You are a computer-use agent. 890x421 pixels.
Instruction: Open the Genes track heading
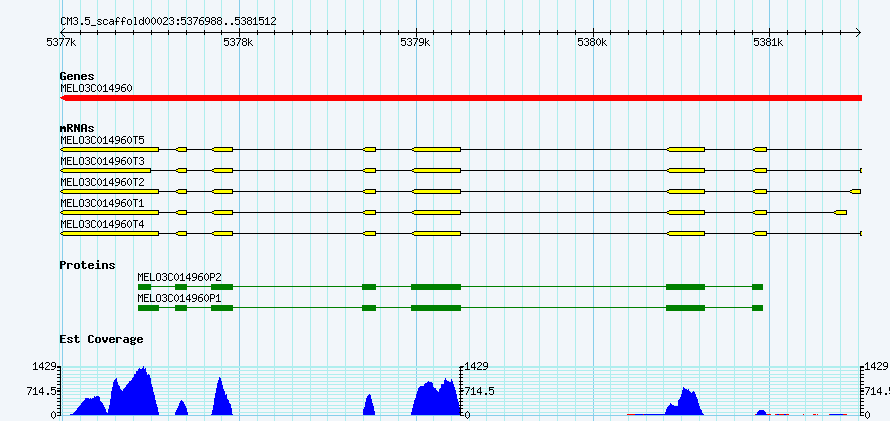click(x=77, y=76)
